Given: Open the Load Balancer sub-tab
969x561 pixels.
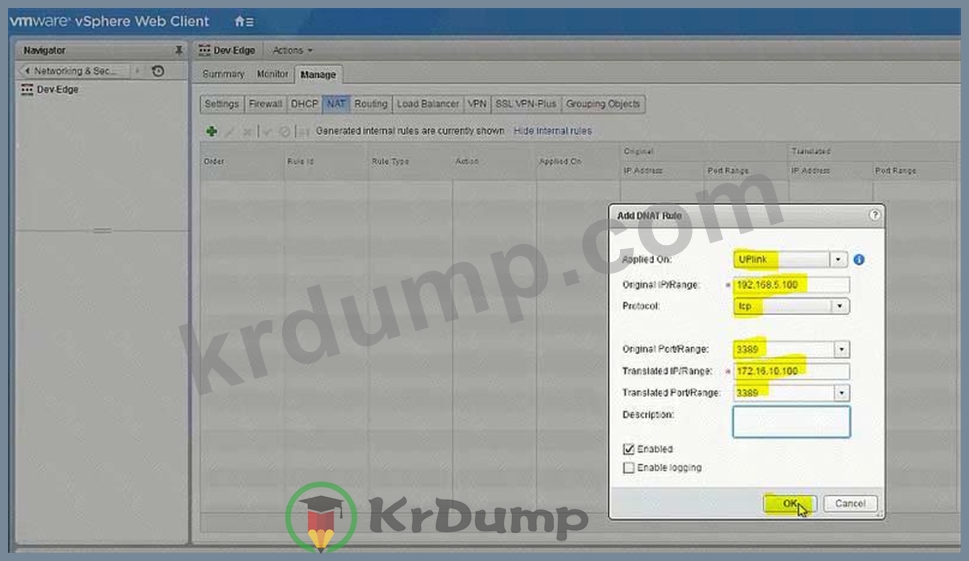Looking at the screenshot, I should coord(428,104).
